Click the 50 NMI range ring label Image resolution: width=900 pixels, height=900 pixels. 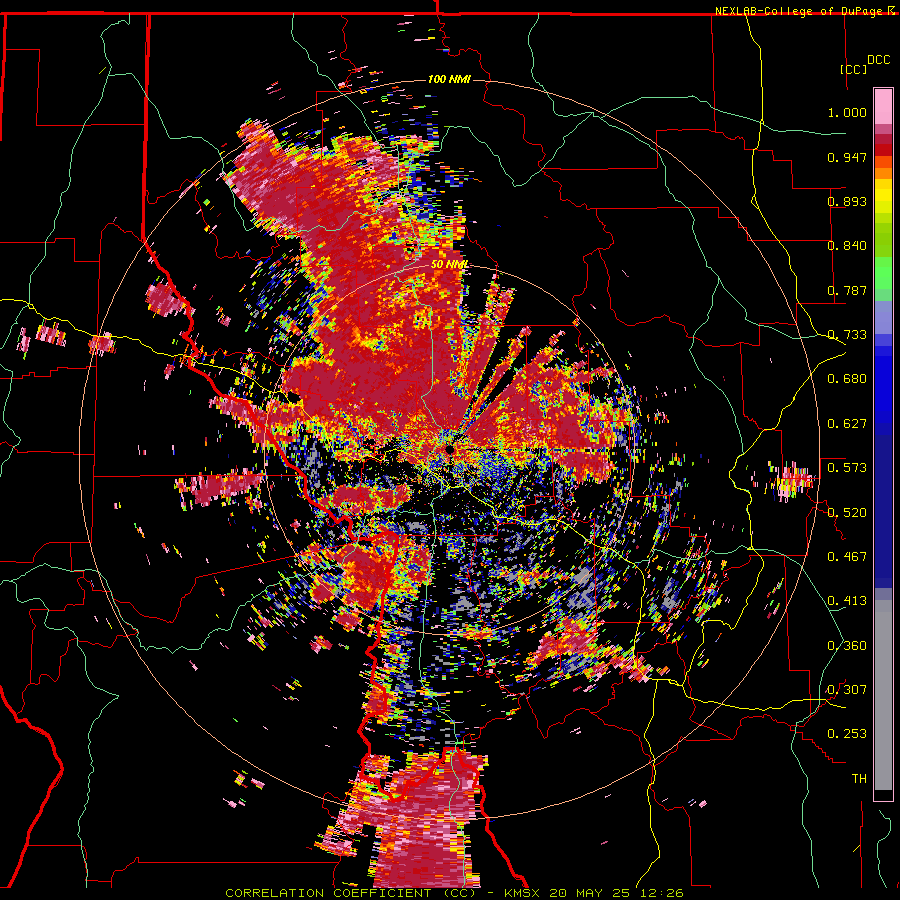pyautogui.click(x=449, y=265)
